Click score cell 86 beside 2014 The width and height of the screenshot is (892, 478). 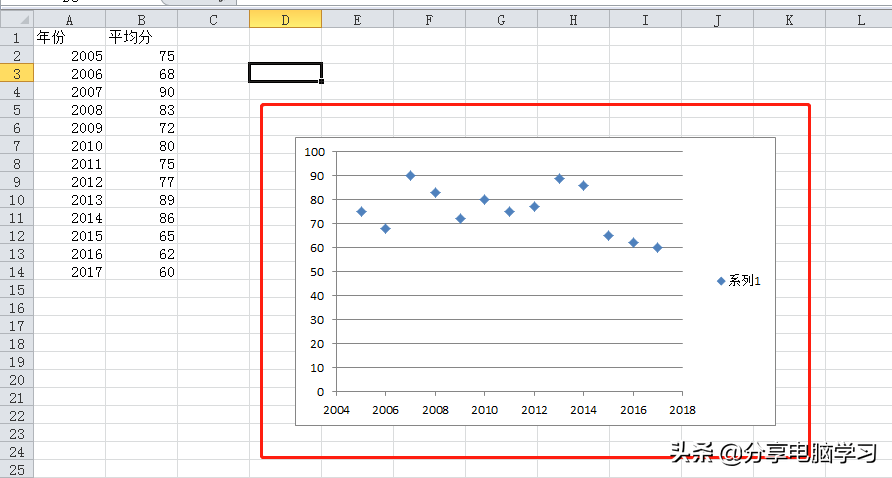point(142,218)
